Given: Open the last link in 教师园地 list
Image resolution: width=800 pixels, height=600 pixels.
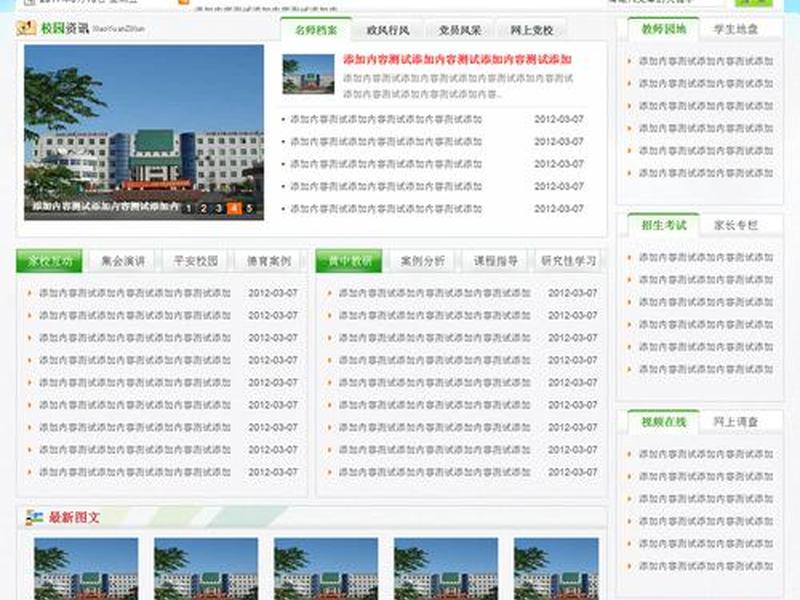Looking at the screenshot, I should (x=706, y=173).
